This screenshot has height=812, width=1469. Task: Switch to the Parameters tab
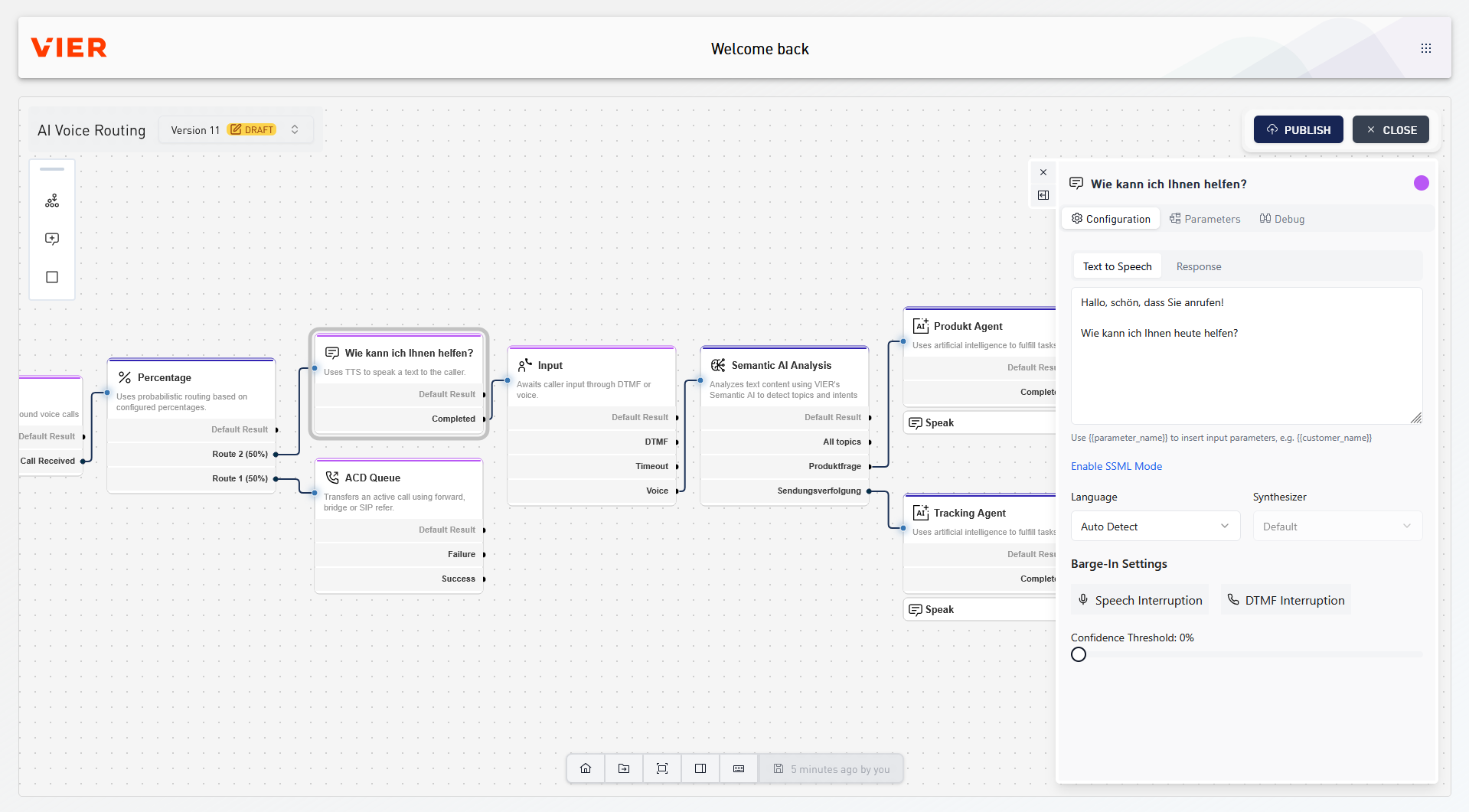tap(1205, 219)
